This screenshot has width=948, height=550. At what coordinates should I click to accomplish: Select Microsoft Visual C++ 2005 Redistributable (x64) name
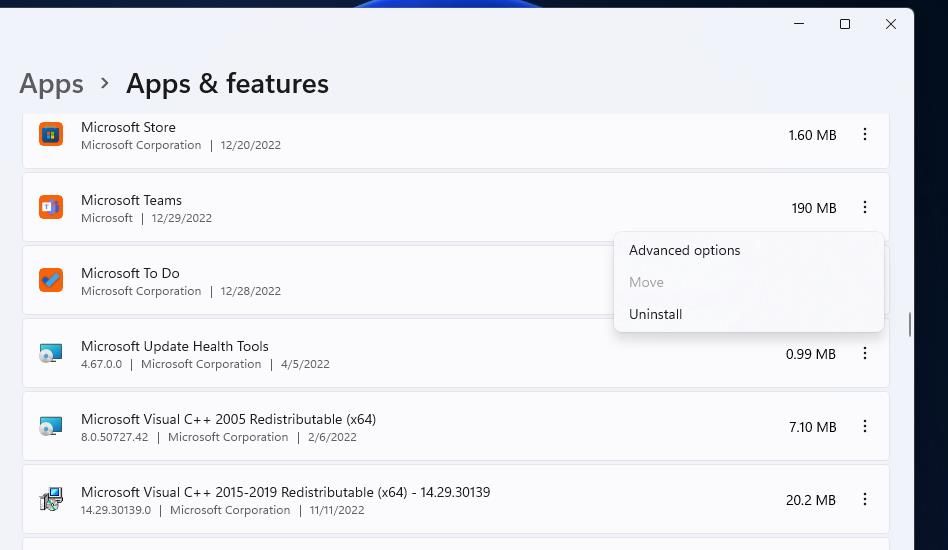point(229,419)
